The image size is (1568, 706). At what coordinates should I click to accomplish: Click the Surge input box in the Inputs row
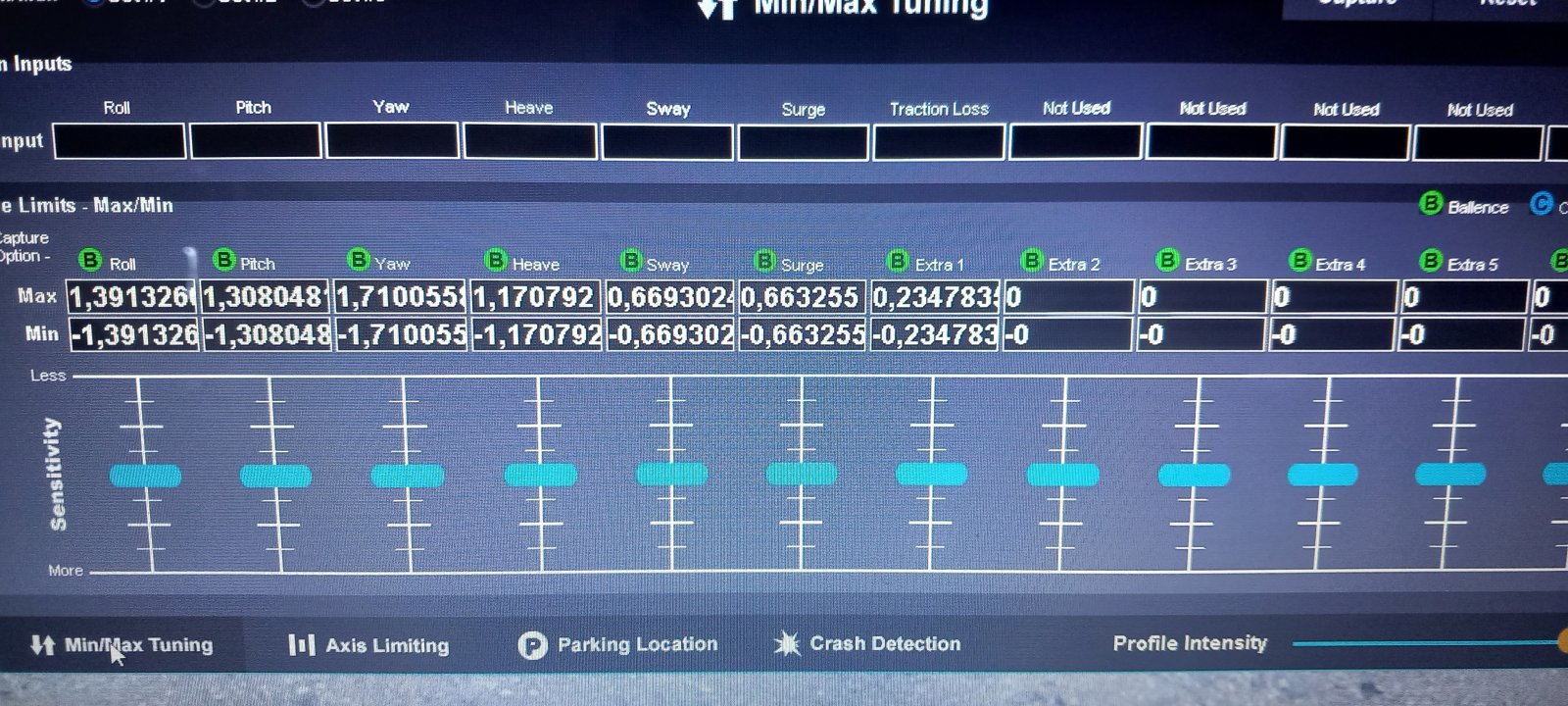point(804,142)
